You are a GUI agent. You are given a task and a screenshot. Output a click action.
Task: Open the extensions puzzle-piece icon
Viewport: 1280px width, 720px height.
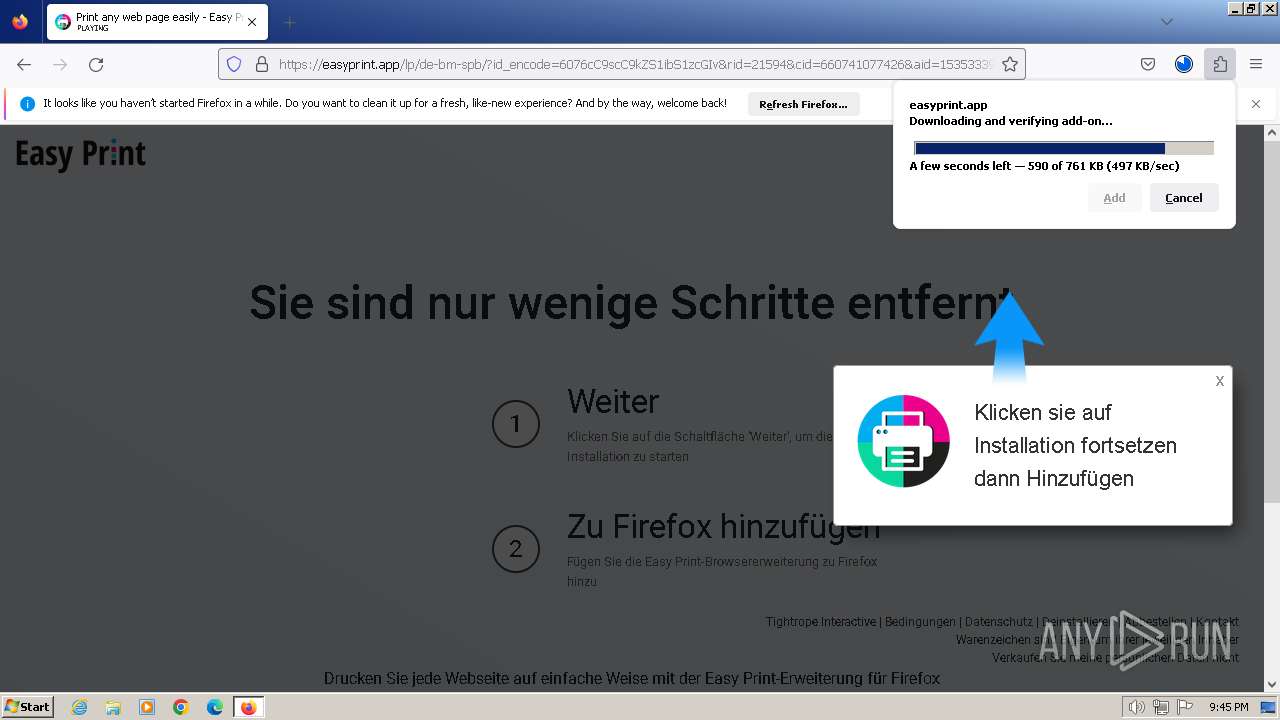(1220, 64)
